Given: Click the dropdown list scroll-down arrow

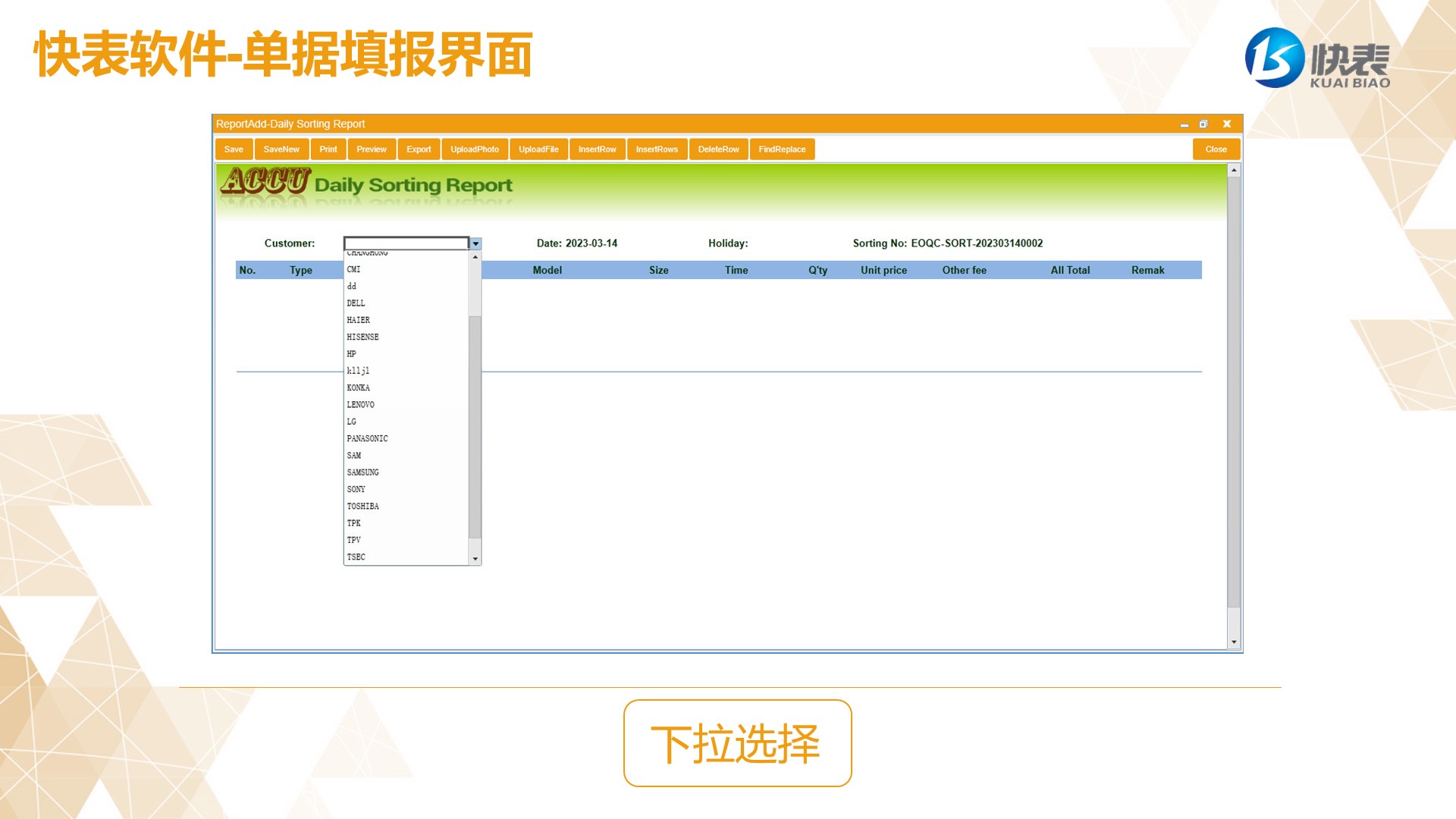Looking at the screenshot, I should [x=475, y=559].
